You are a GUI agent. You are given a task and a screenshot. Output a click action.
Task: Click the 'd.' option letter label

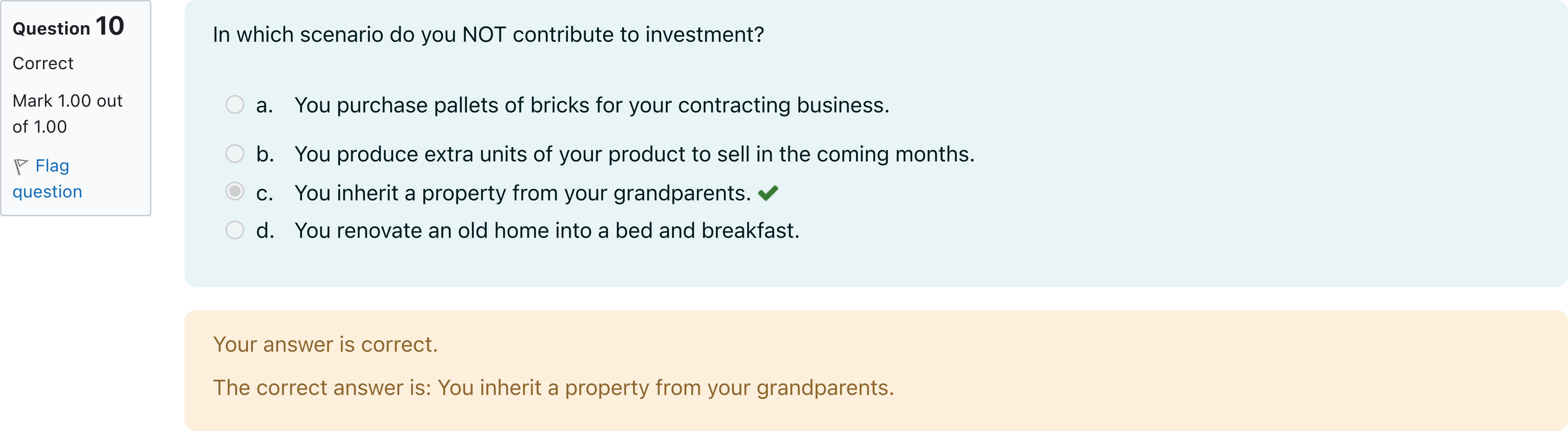pos(265,231)
